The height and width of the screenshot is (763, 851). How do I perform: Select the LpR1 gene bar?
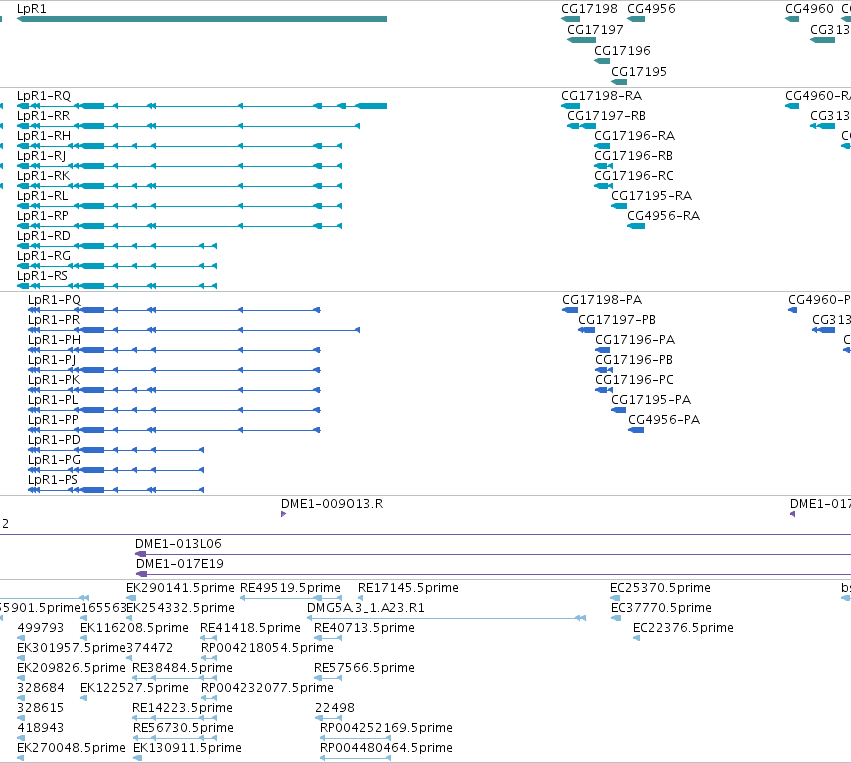pyautogui.click(x=202, y=19)
